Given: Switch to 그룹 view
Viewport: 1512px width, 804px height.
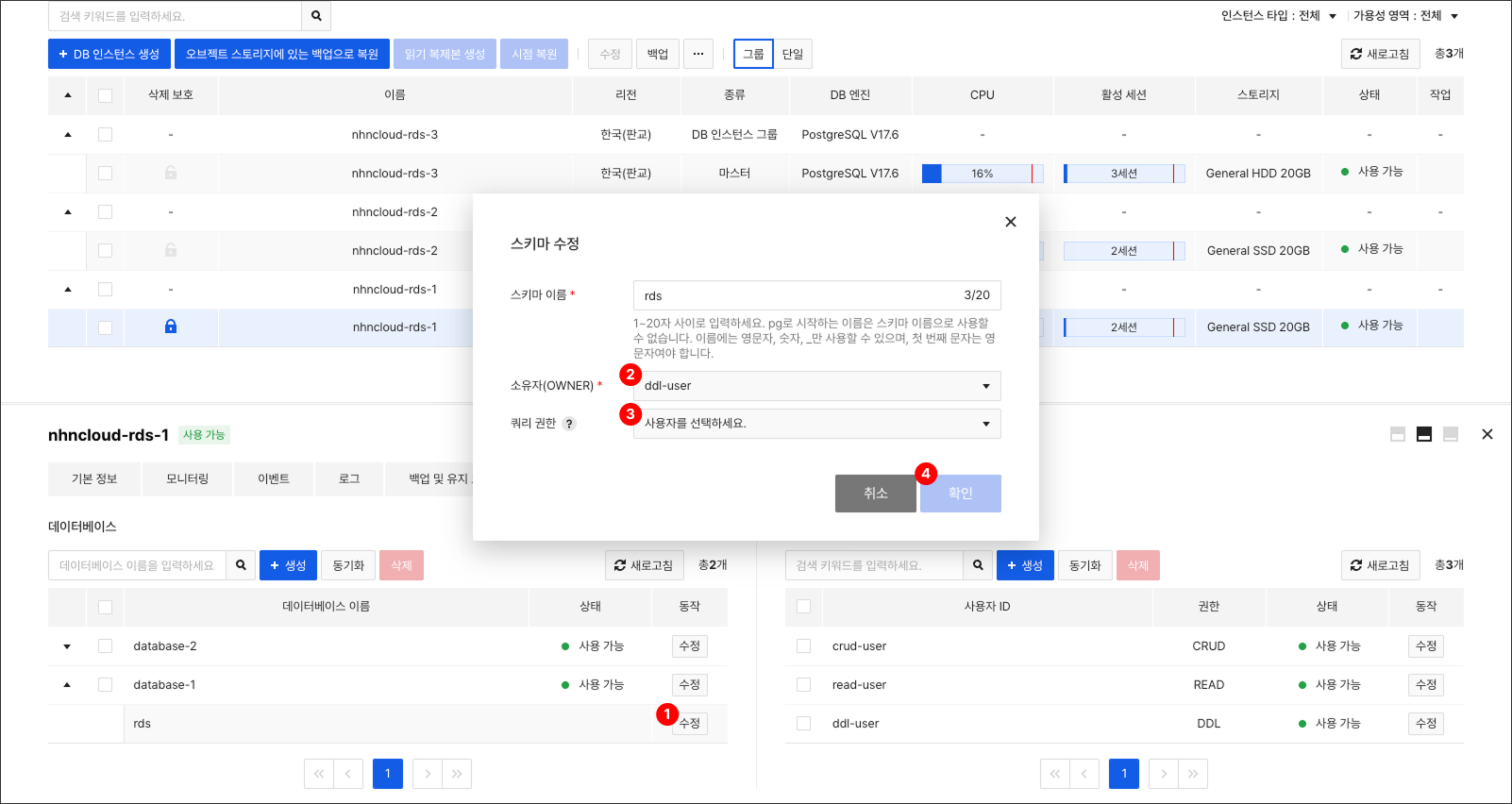Looking at the screenshot, I should 753,54.
